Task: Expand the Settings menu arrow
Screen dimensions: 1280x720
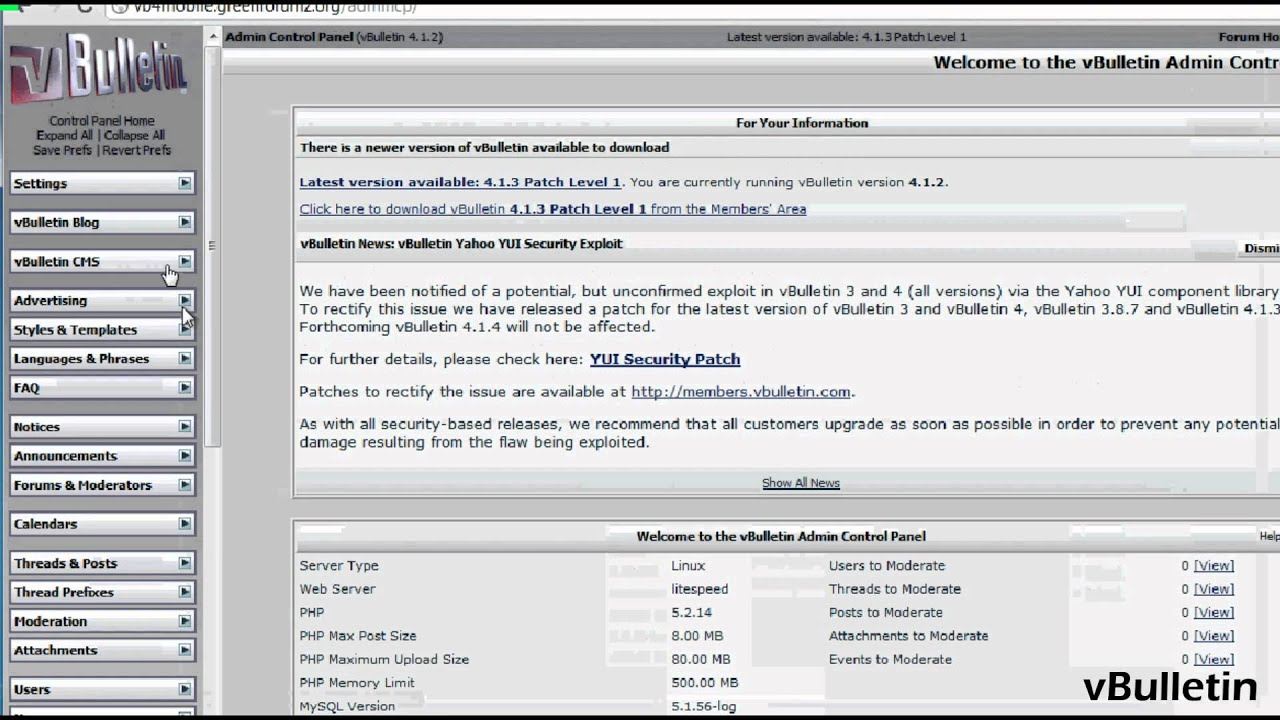Action: coord(185,183)
